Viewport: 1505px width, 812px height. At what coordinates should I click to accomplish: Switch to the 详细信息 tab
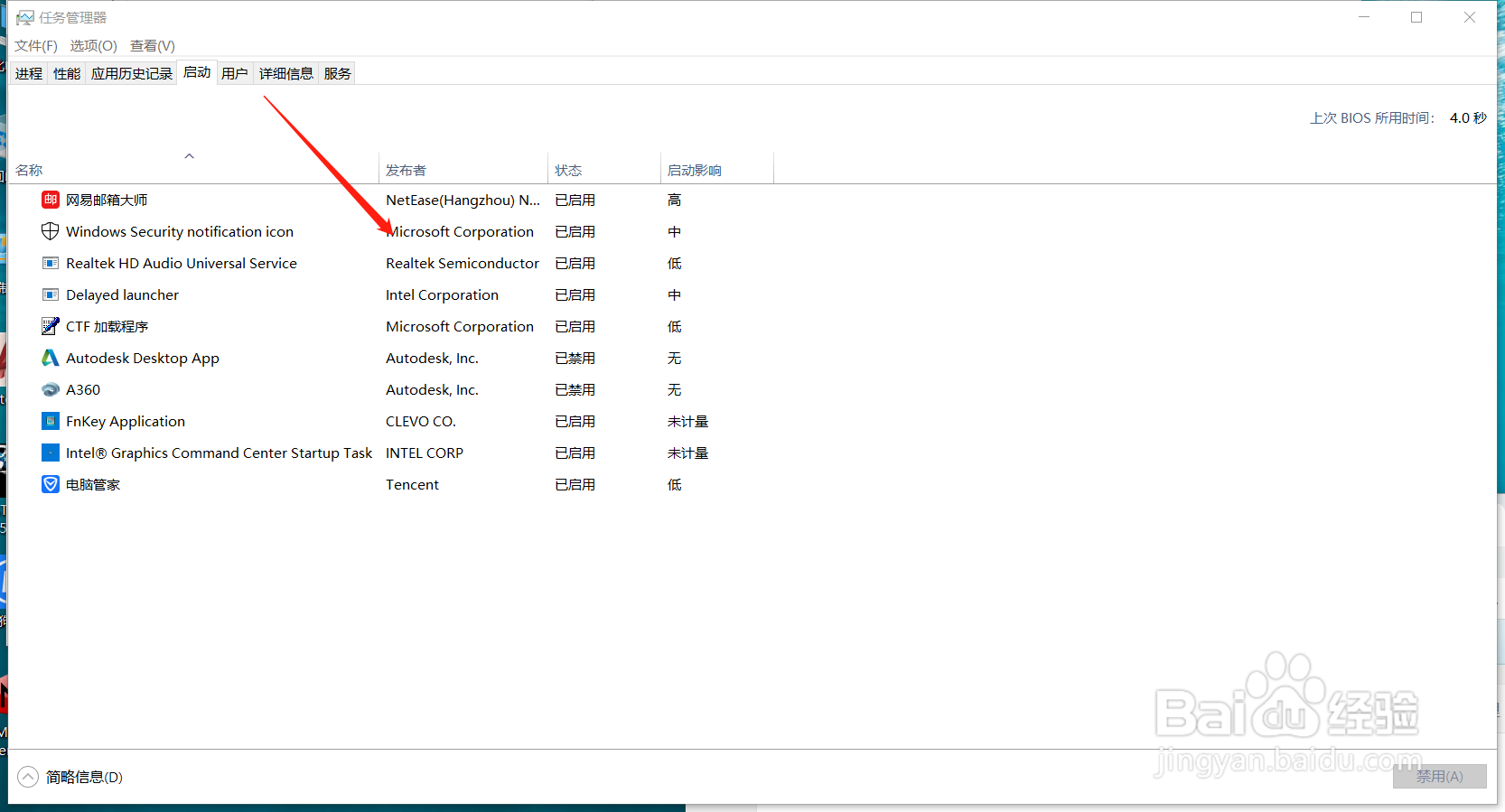(286, 73)
